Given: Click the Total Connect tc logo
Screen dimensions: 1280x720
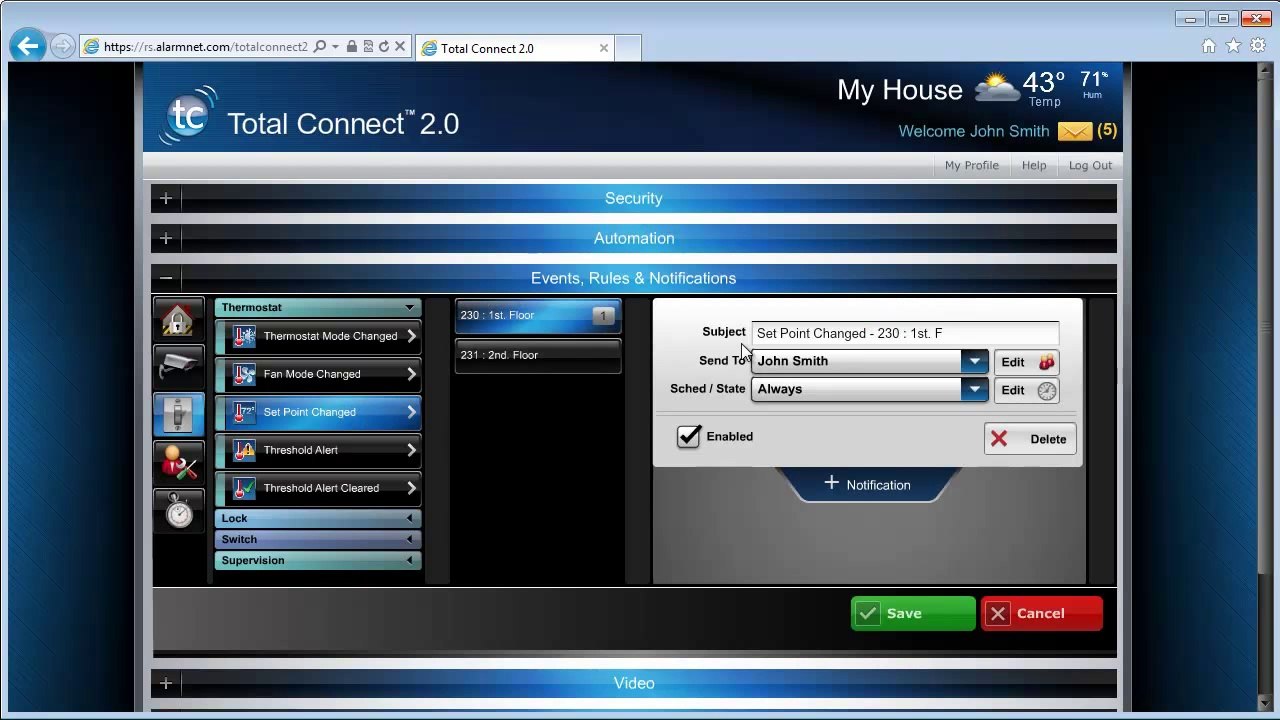Looking at the screenshot, I should coord(188,115).
